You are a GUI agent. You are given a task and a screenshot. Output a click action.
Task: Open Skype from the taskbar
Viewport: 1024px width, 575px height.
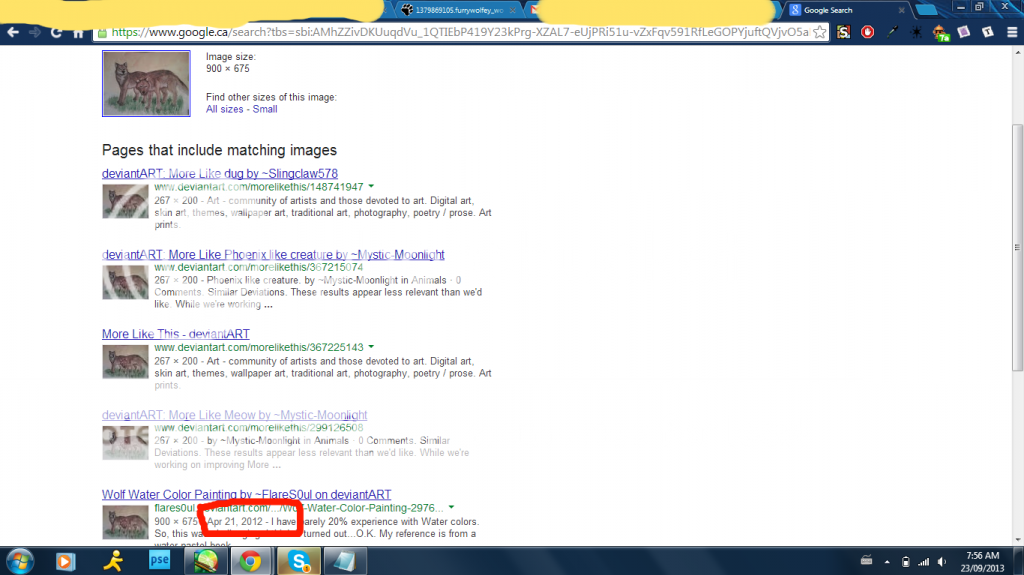[x=297, y=560]
